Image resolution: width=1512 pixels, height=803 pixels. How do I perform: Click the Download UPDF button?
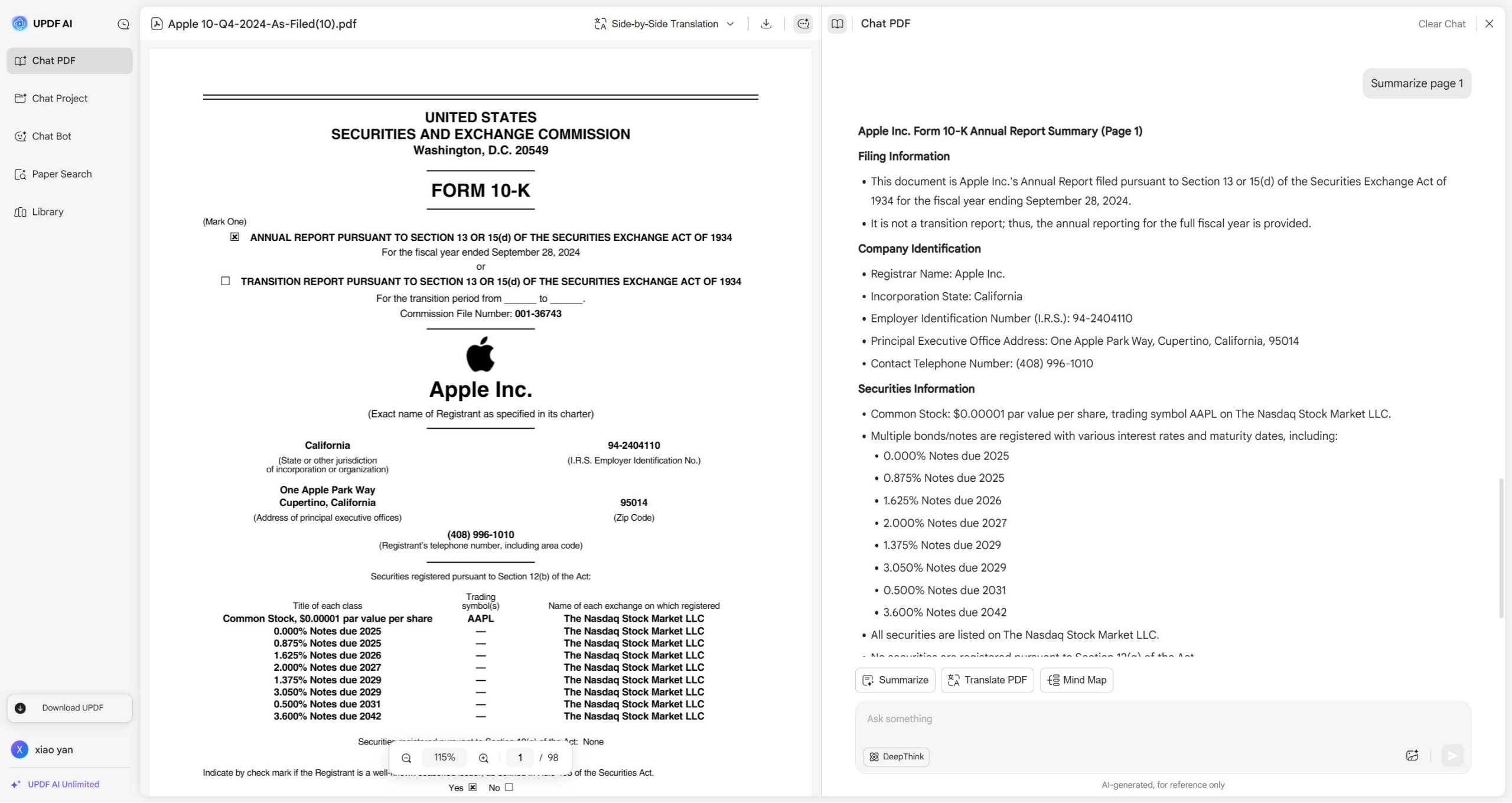pyautogui.click(x=70, y=708)
